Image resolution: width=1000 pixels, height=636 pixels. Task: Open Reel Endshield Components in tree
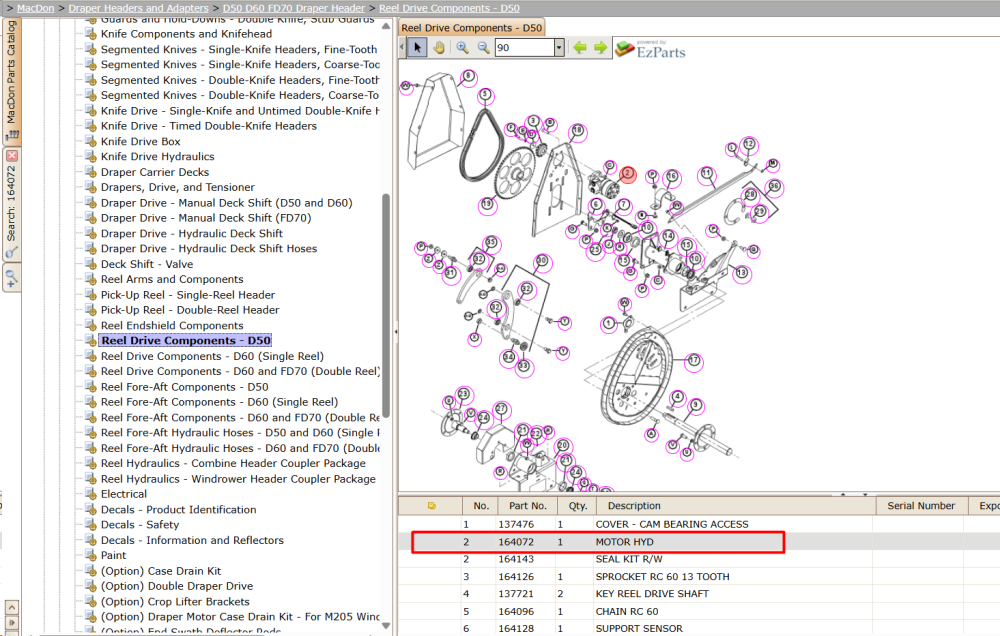click(x=172, y=325)
